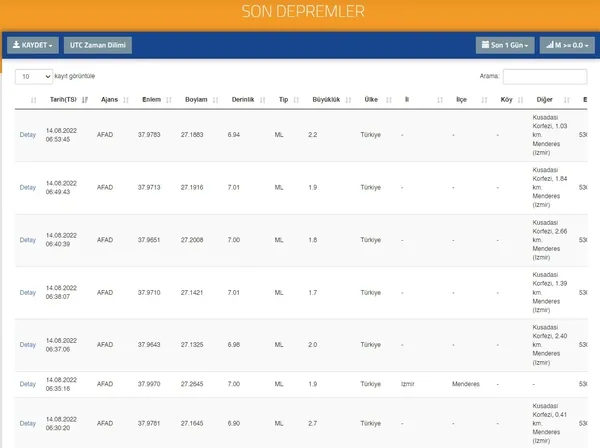This screenshot has height=448, width=600.
Task: Open Detay for the 06:35:16 Menderes earthquake
Action: [x=27, y=384]
